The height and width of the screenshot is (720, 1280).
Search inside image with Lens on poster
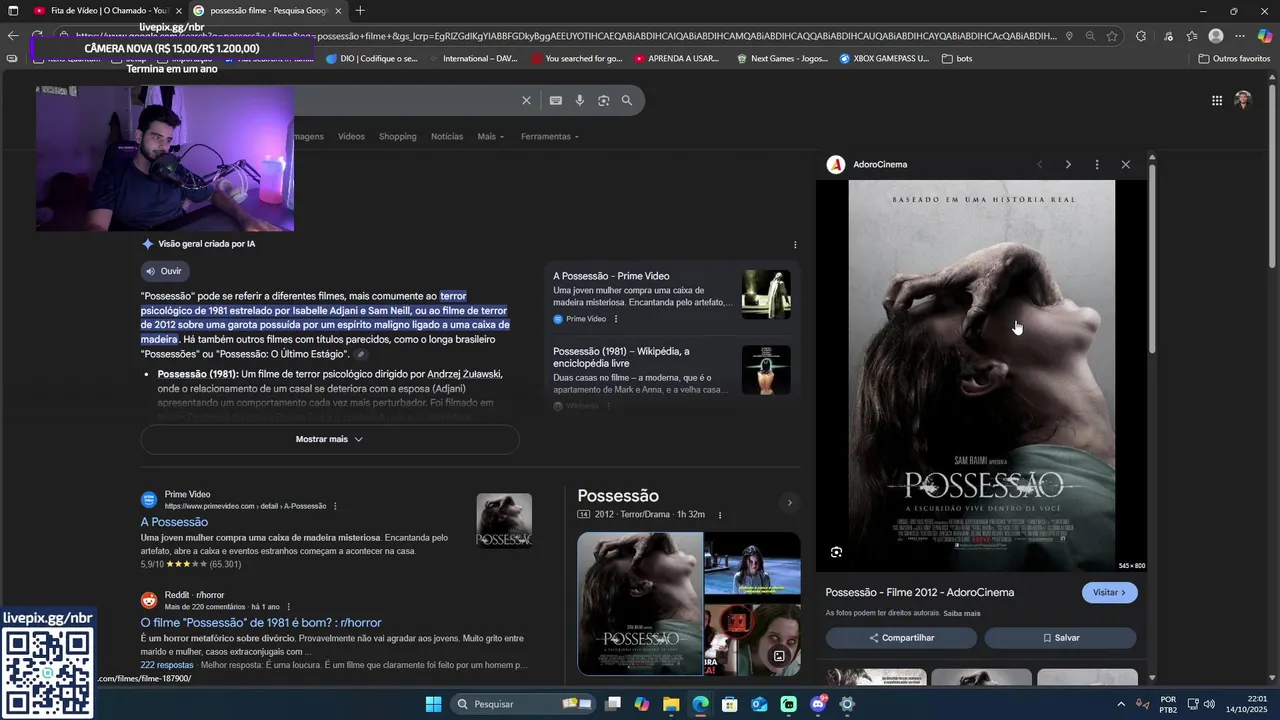(836, 552)
